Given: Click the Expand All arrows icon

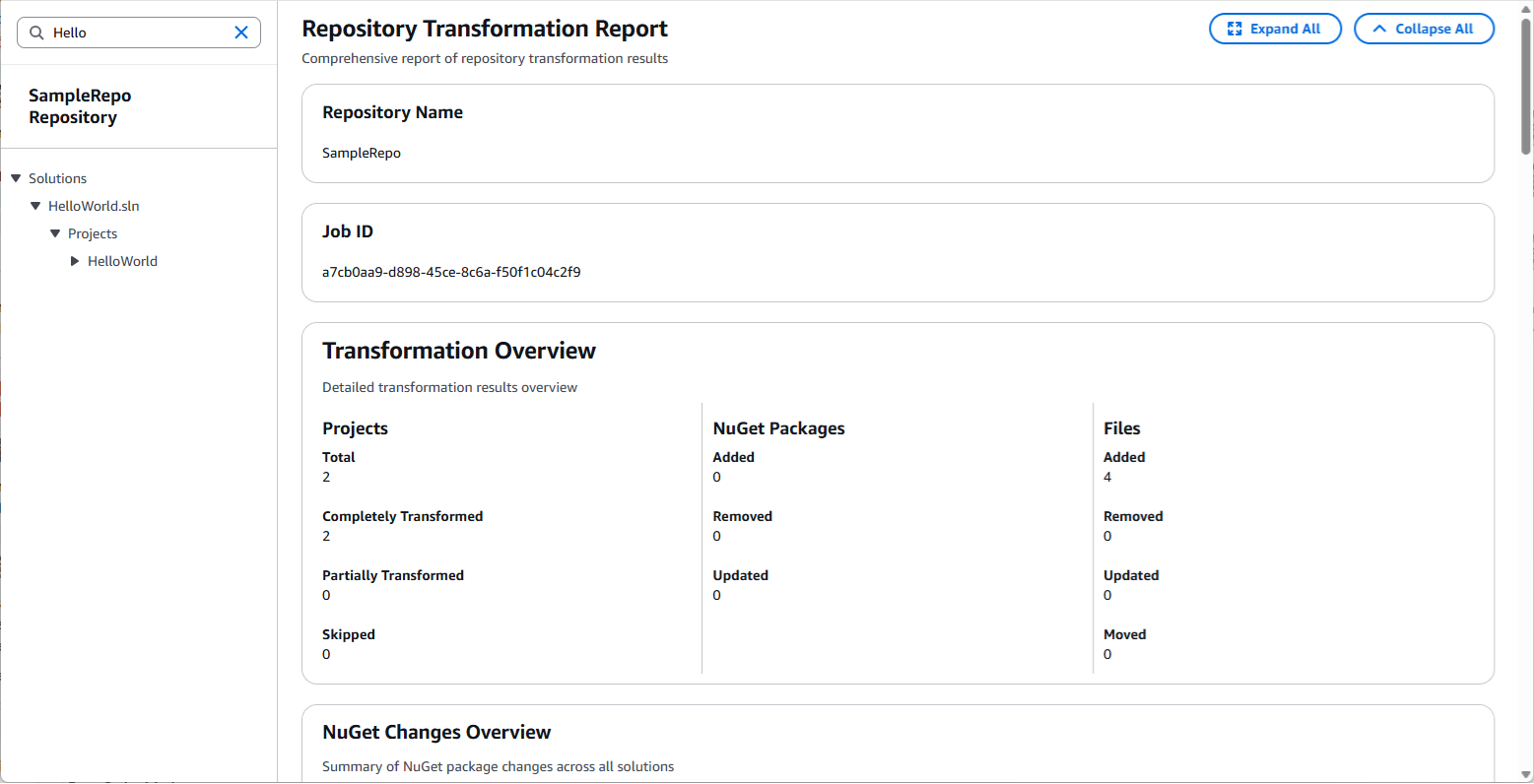Looking at the screenshot, I should coord(1234,29).
